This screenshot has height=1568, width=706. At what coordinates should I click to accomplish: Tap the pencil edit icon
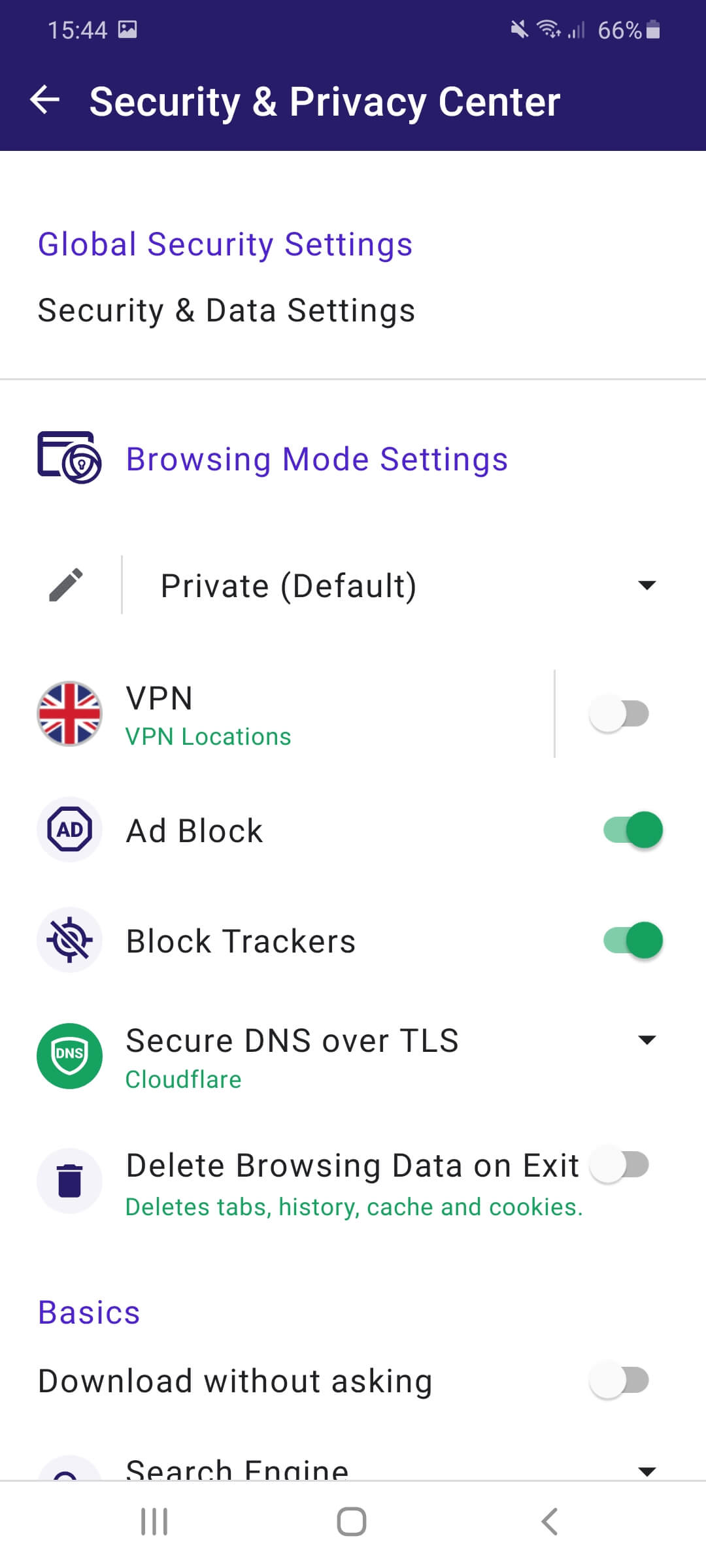tap(66, 585)
